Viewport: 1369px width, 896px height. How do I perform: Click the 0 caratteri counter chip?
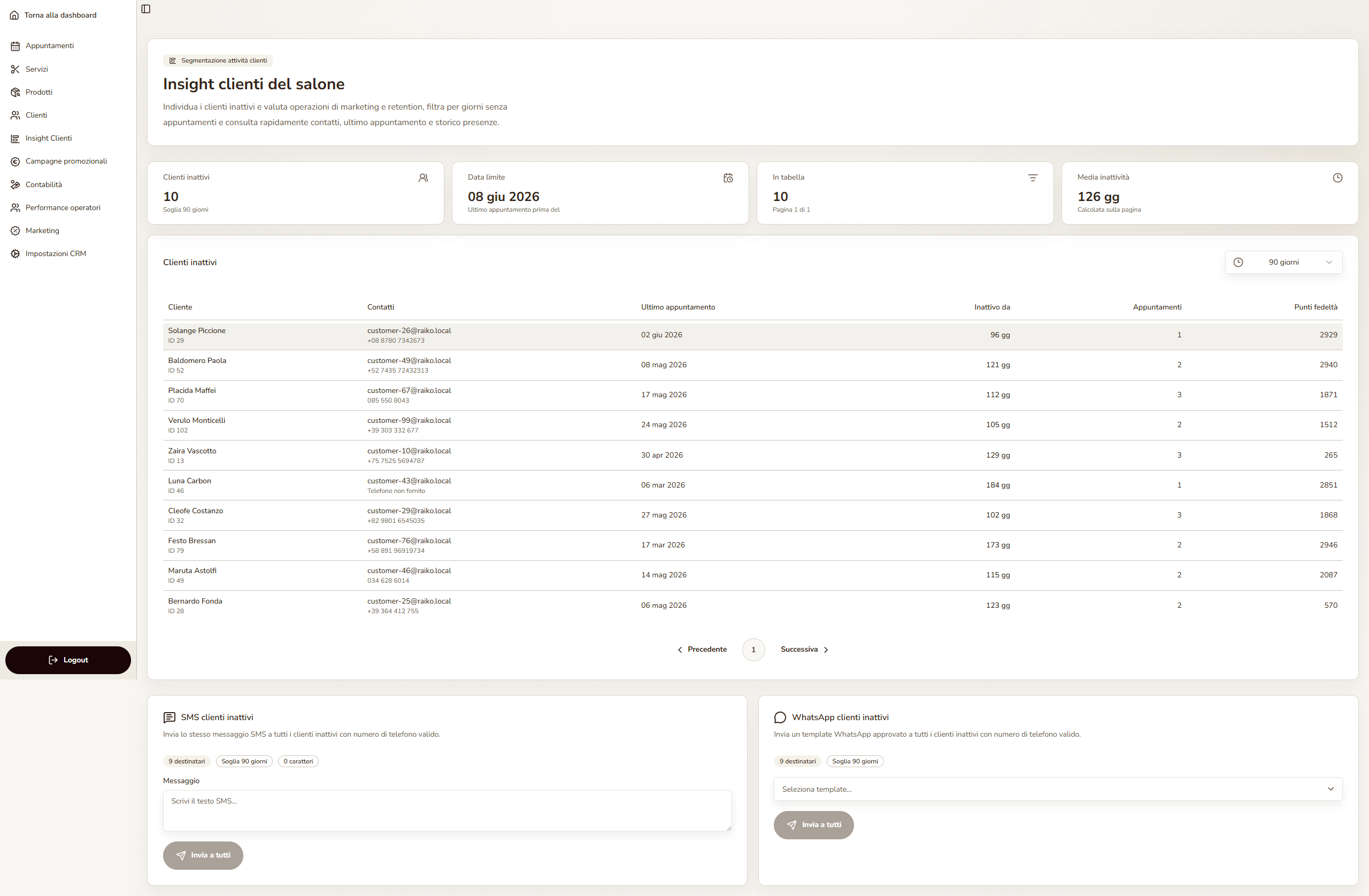(x=298, y=761)
